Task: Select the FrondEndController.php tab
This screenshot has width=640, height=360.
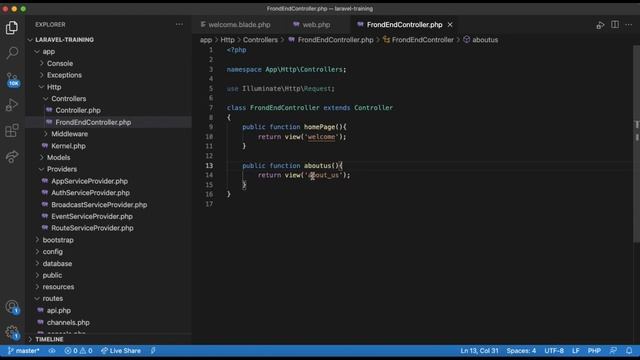Action: (404, 25)
